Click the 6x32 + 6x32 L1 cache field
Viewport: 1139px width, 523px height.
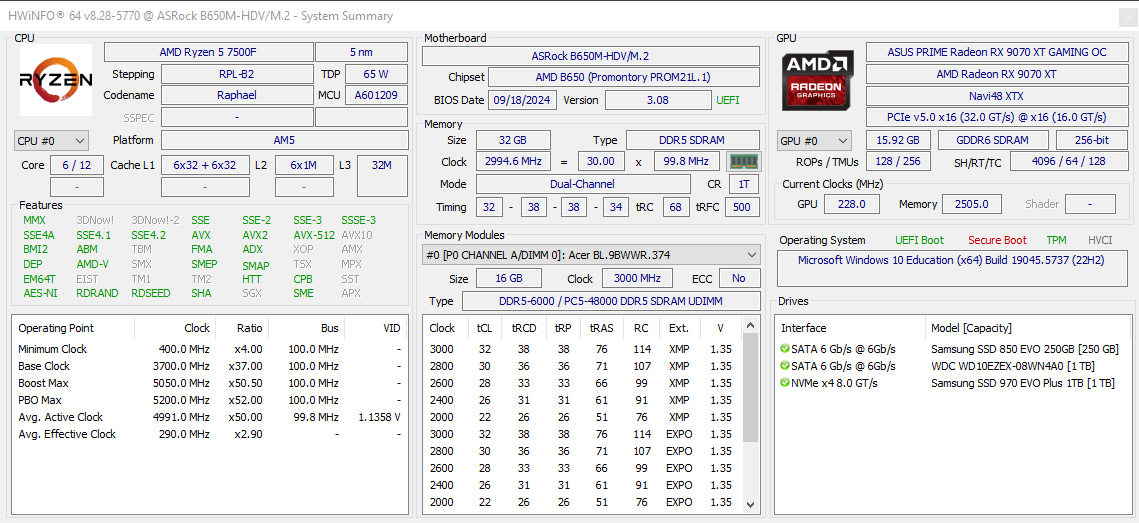(205, 165)
